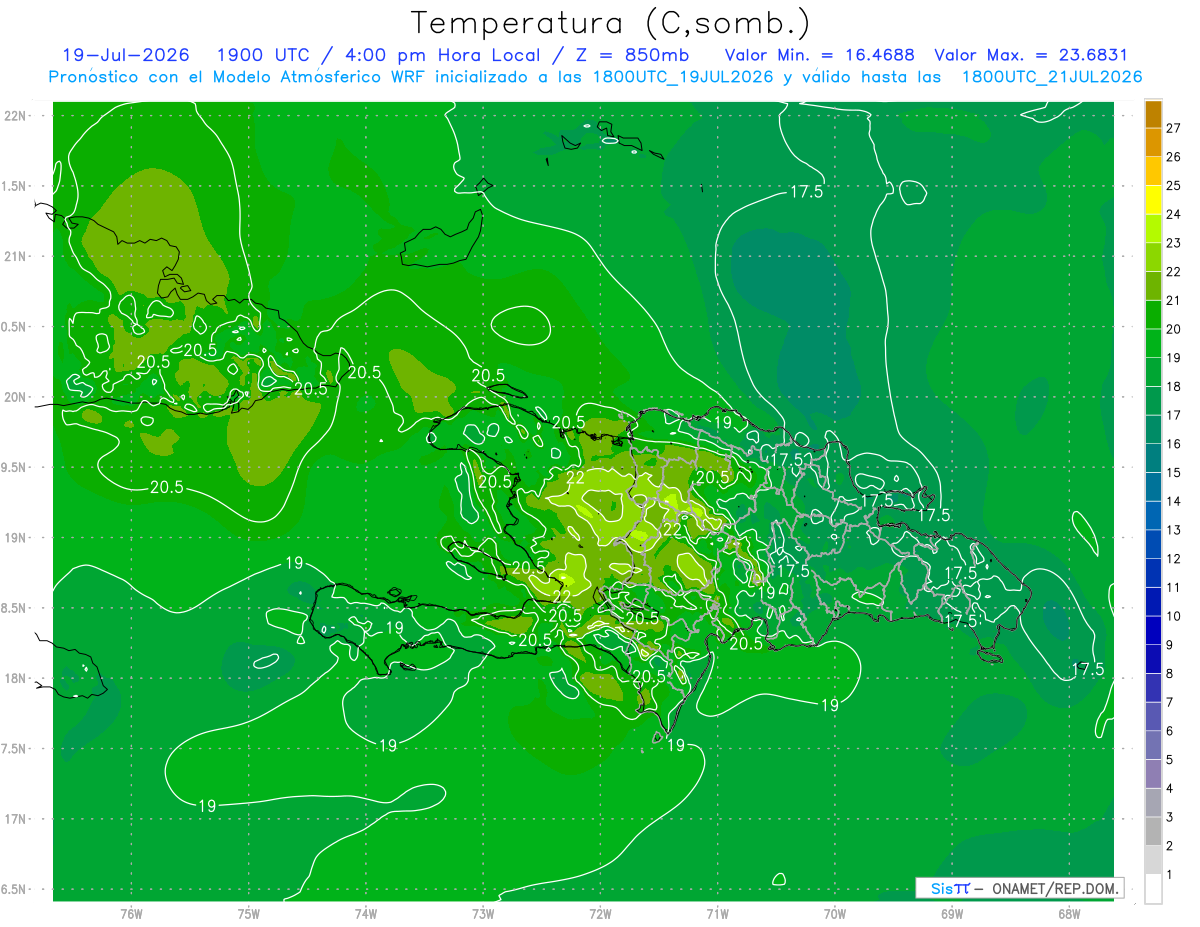
Task: Click the 21N latitude axis label
Action: pyautogui.click(x=14, y=256)
